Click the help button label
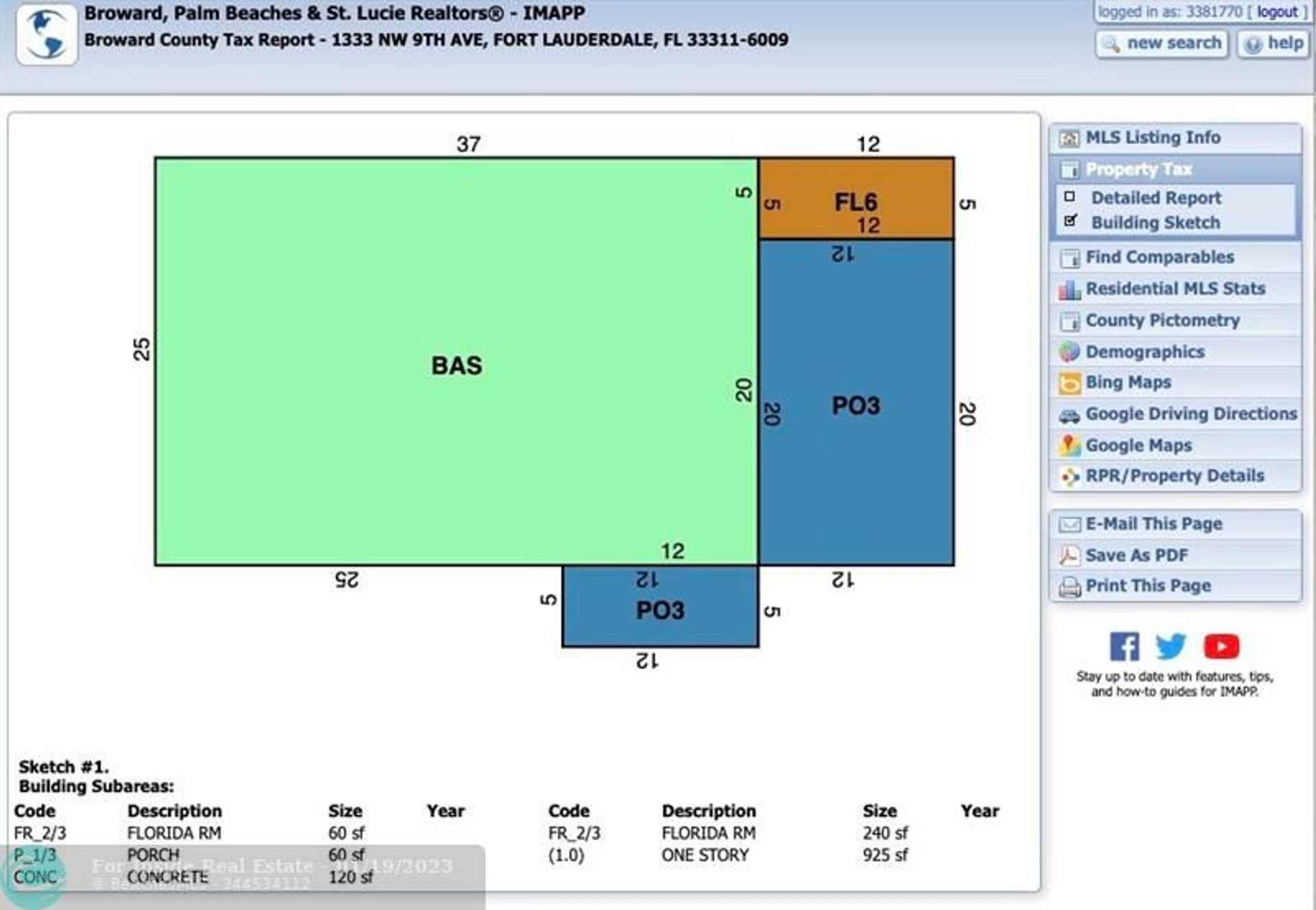The image size is (1316, 910). click(1285, 43)
